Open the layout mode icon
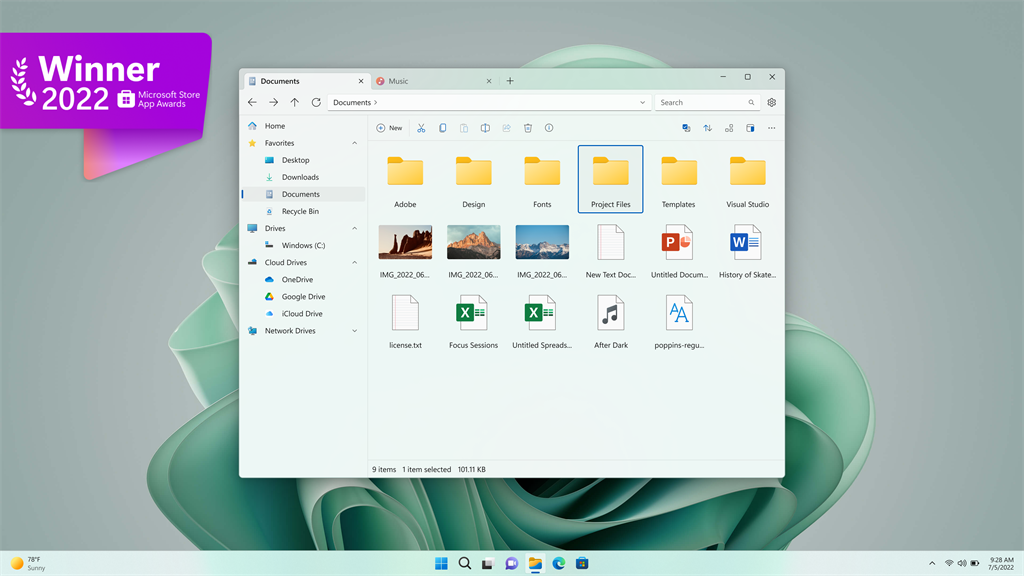Image resolution: width=1024 pixels, height=576 pixels. [x=729, y=128]
